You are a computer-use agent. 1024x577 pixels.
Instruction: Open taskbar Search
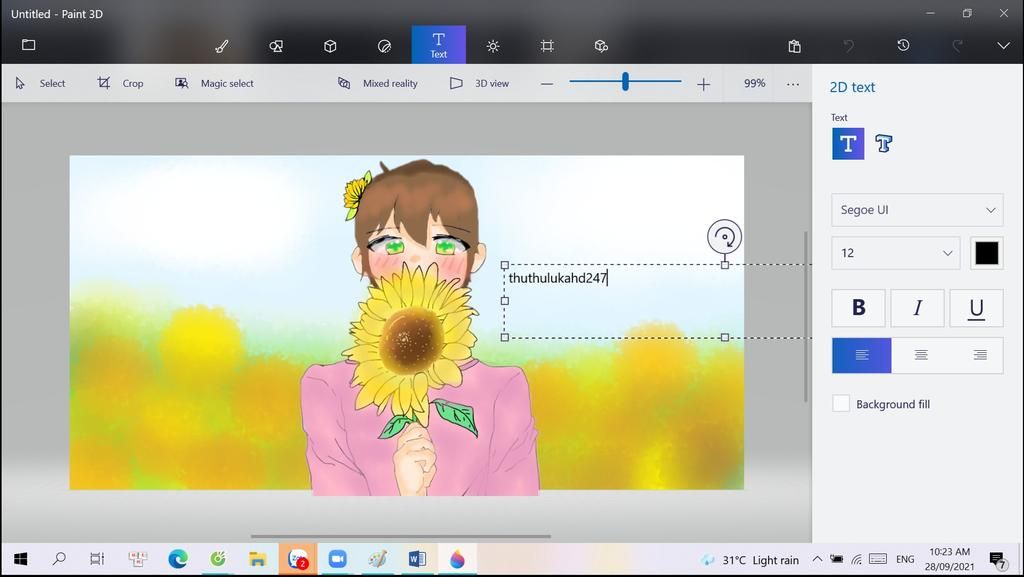coord(59,559)
